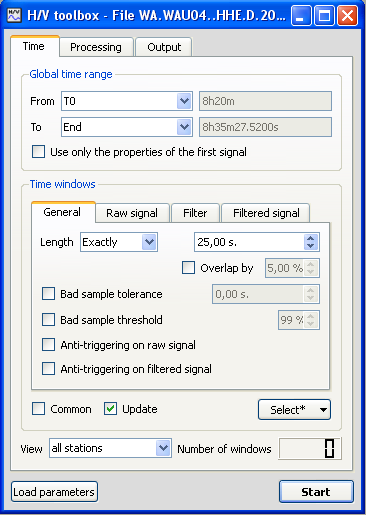
Task: Switch to the Processing tab
Action: (x=96, y=47)
